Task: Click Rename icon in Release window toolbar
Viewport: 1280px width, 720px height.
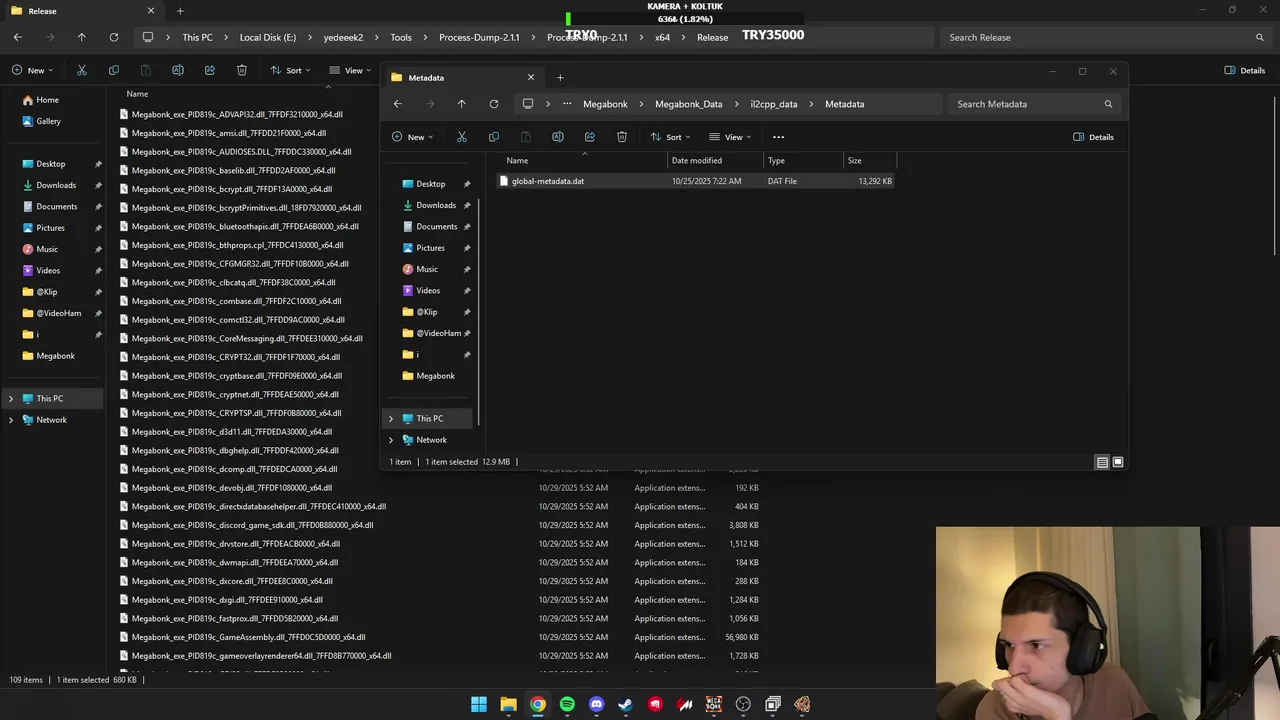Action: pos(177,70)
